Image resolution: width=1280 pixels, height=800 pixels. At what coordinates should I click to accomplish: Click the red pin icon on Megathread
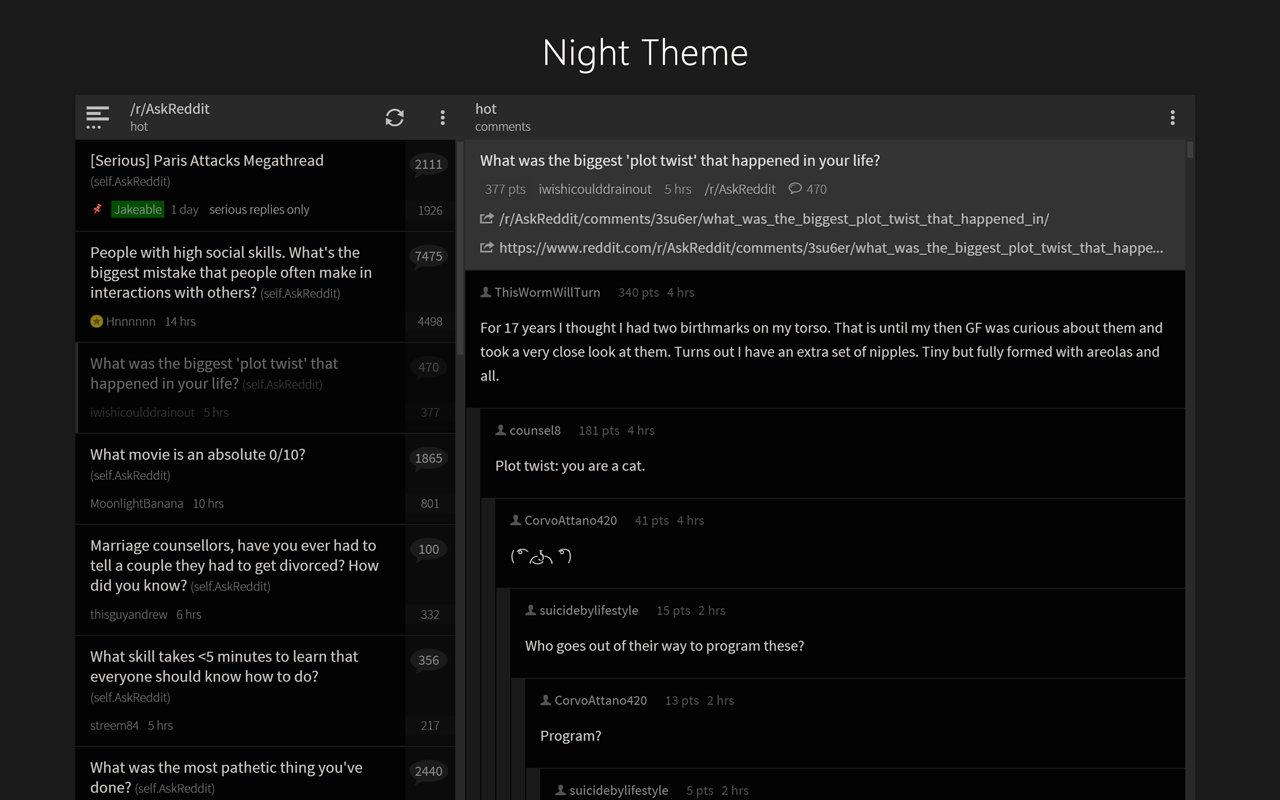97,209
